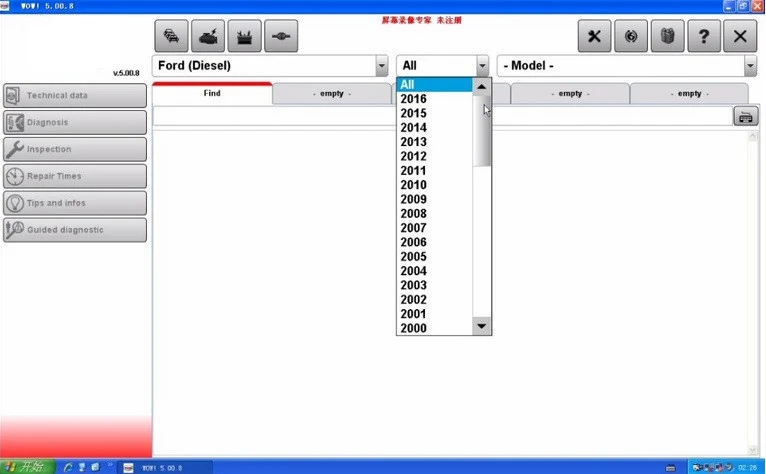Launch Internet Explorer from quick launch
Viewport: 766px width, 474px height.
68,467
